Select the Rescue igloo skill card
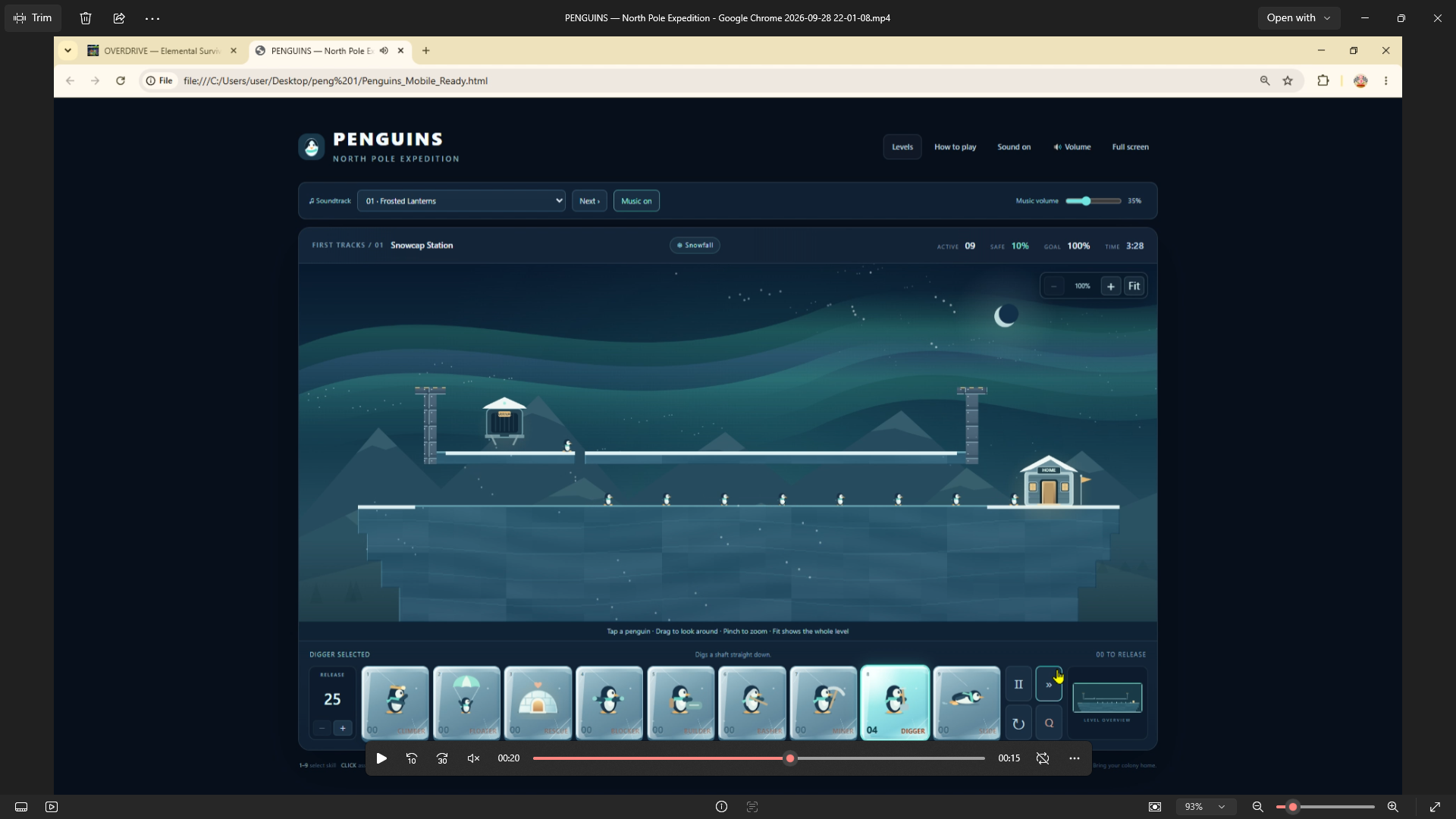 (x=538, y=702)
